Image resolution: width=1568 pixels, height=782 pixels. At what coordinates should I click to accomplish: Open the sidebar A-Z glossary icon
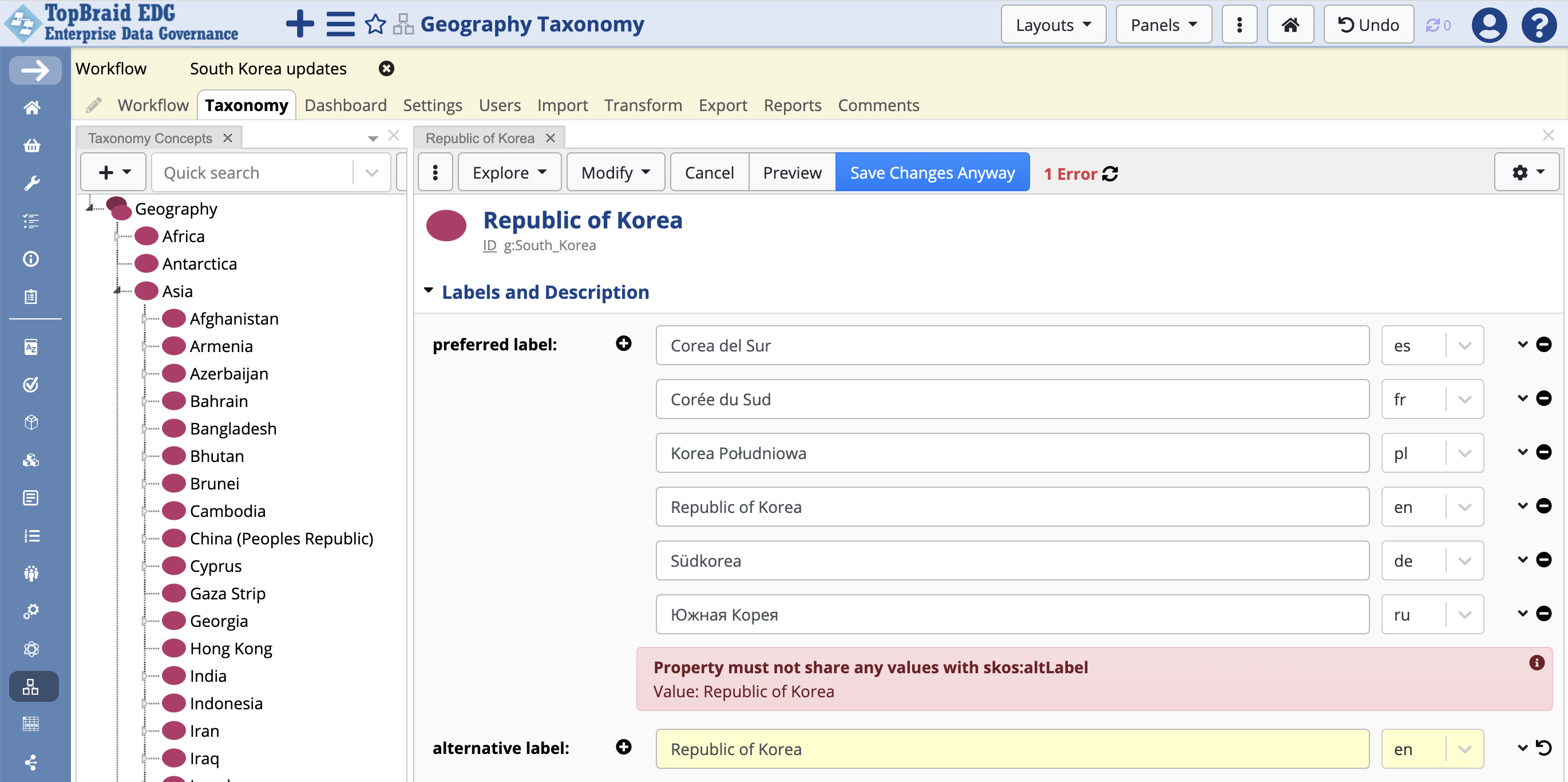31,346
